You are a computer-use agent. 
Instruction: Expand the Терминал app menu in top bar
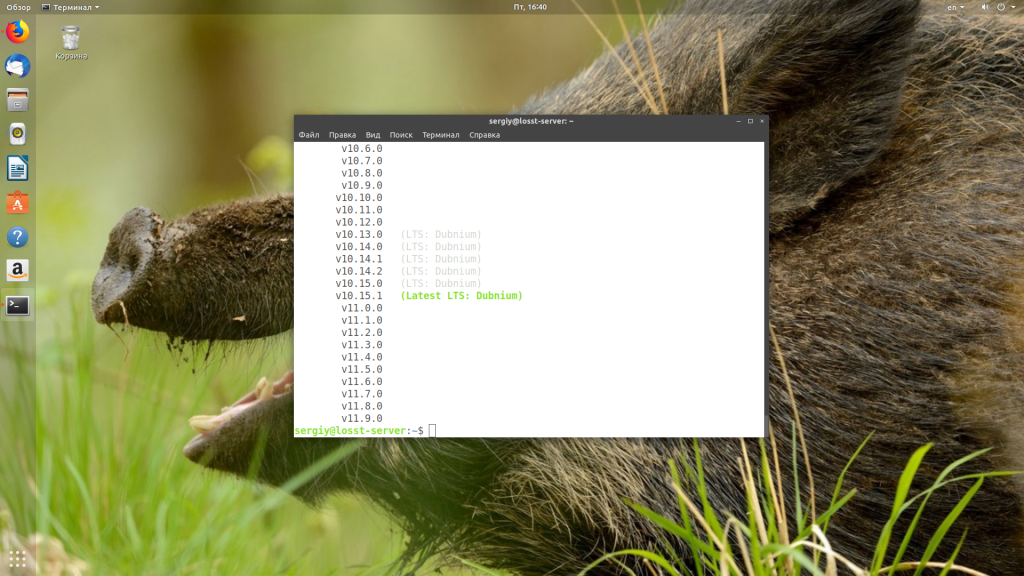point(70,7)
